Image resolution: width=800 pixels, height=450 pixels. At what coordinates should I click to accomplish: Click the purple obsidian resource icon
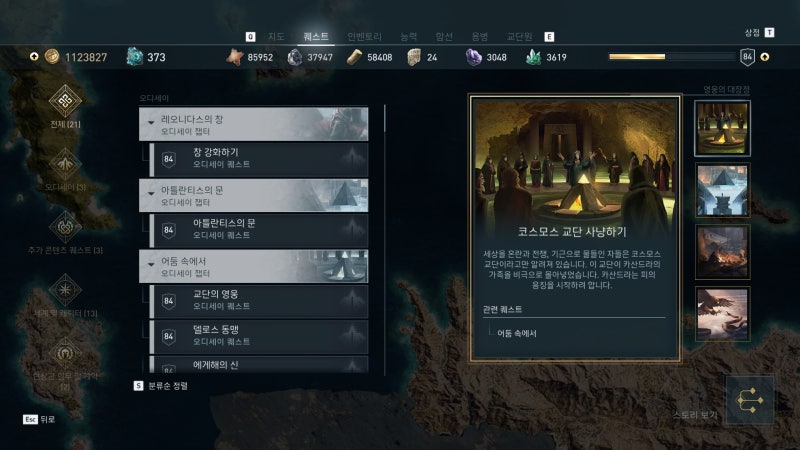pos(473,57)
